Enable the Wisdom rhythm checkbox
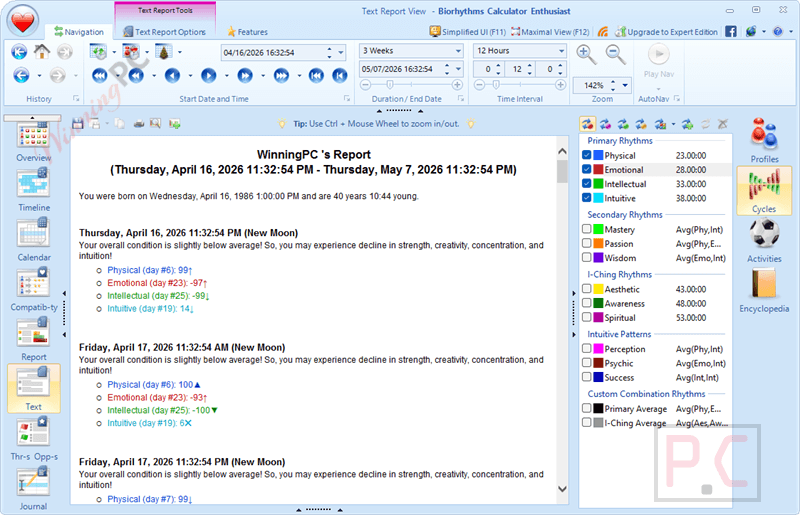Screen dimensions: 800x515 (586, 257)
